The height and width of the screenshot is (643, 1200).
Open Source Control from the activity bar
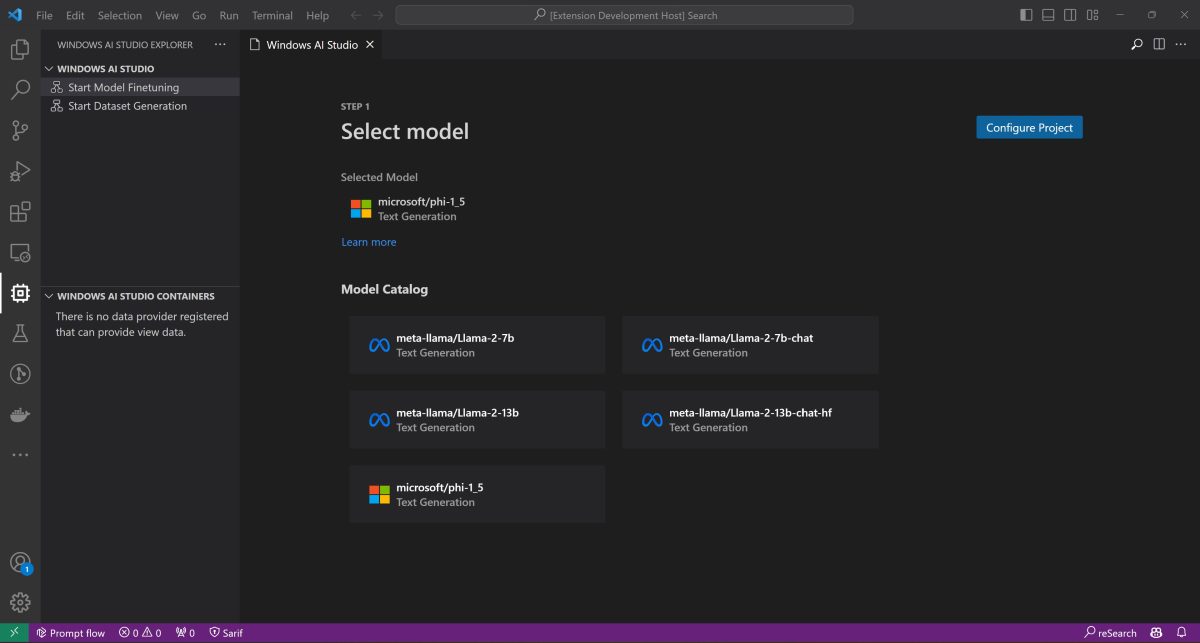pyautogui.click(x=20, y=130)
